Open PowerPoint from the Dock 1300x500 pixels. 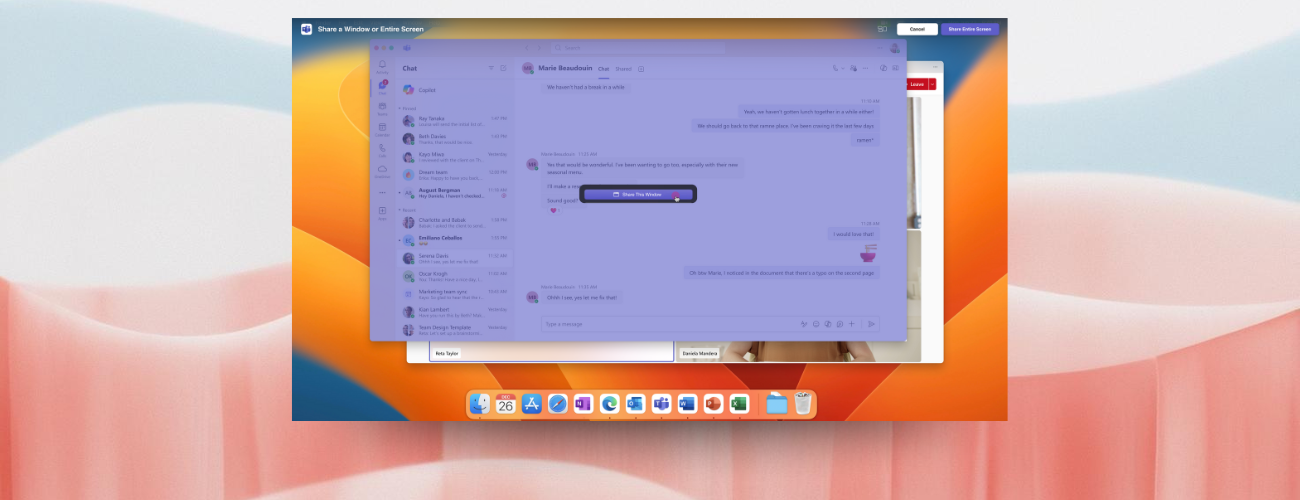point(713,404)
